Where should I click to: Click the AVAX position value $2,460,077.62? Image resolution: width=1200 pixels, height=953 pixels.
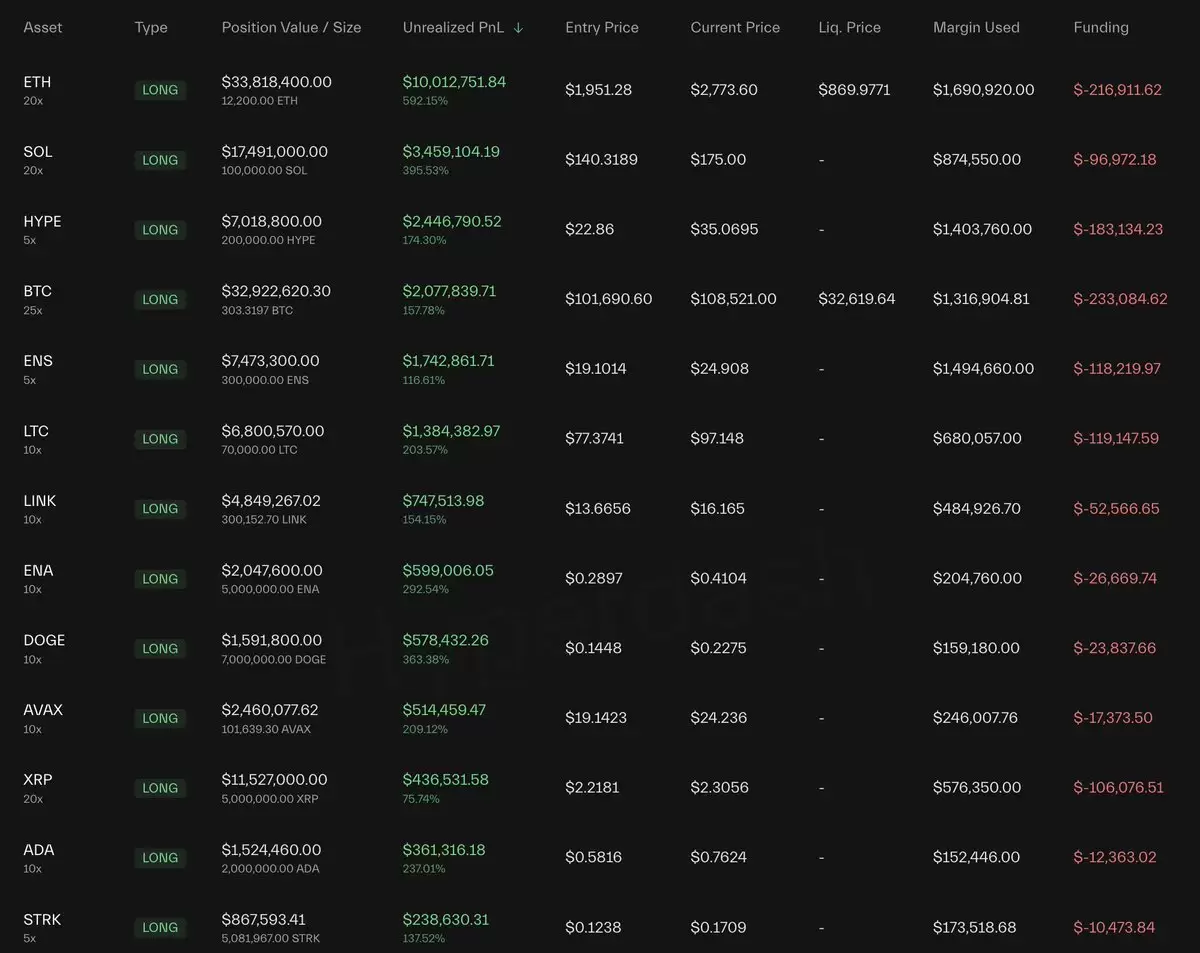(270, 710)
